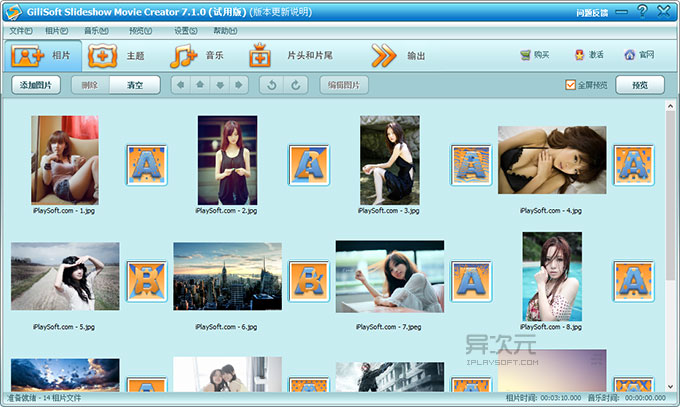Click the 删除 button

[x=90, y=85]
